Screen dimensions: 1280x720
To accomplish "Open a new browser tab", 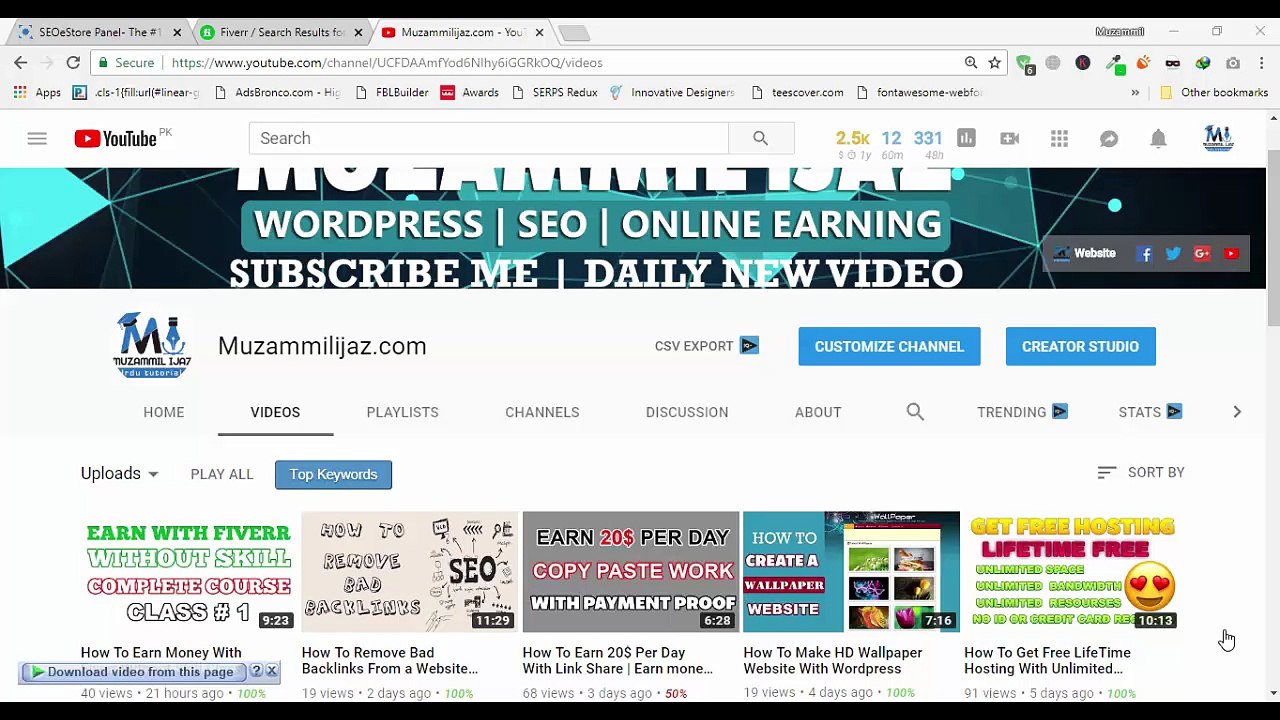I will [x=574, y=33].
